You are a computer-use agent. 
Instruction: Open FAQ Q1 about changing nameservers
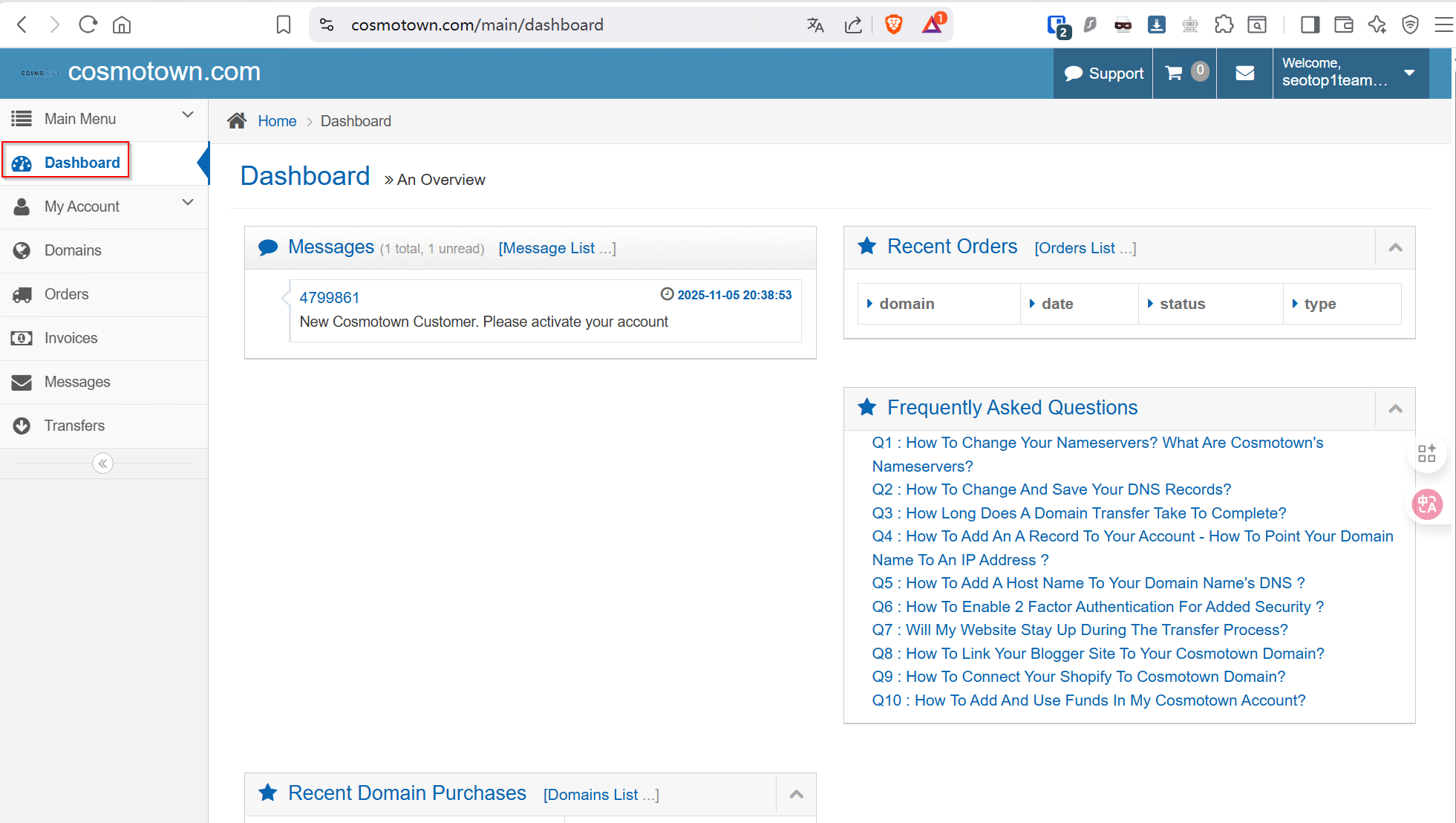point(1097,455)
